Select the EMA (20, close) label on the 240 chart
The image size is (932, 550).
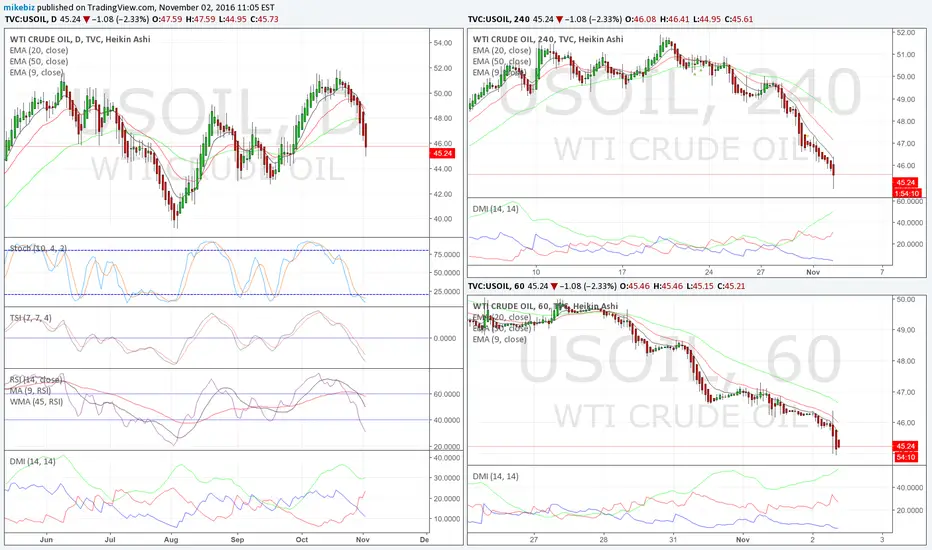coord(502,51)
